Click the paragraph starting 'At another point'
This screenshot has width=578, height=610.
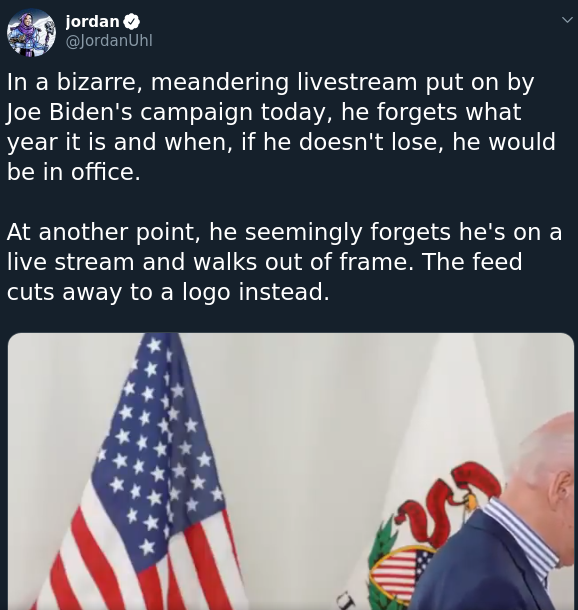284,261
